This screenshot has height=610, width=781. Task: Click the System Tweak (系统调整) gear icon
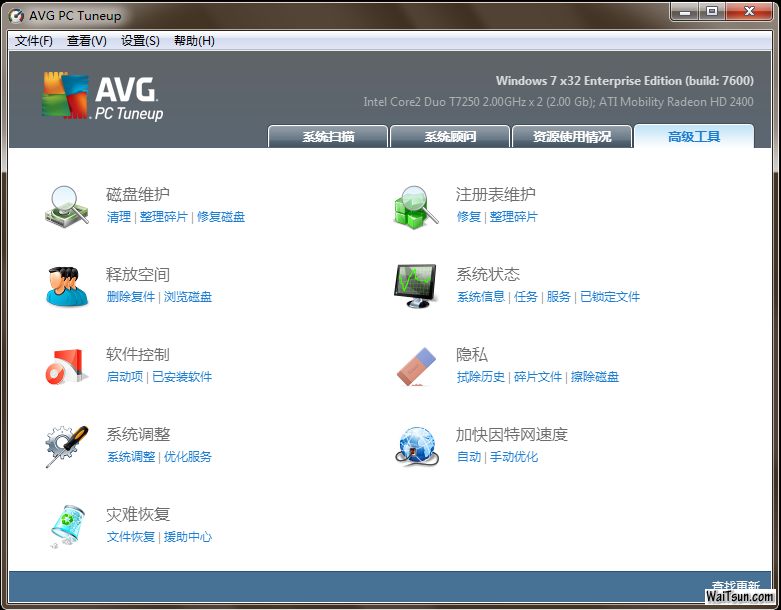click(67, 446)
